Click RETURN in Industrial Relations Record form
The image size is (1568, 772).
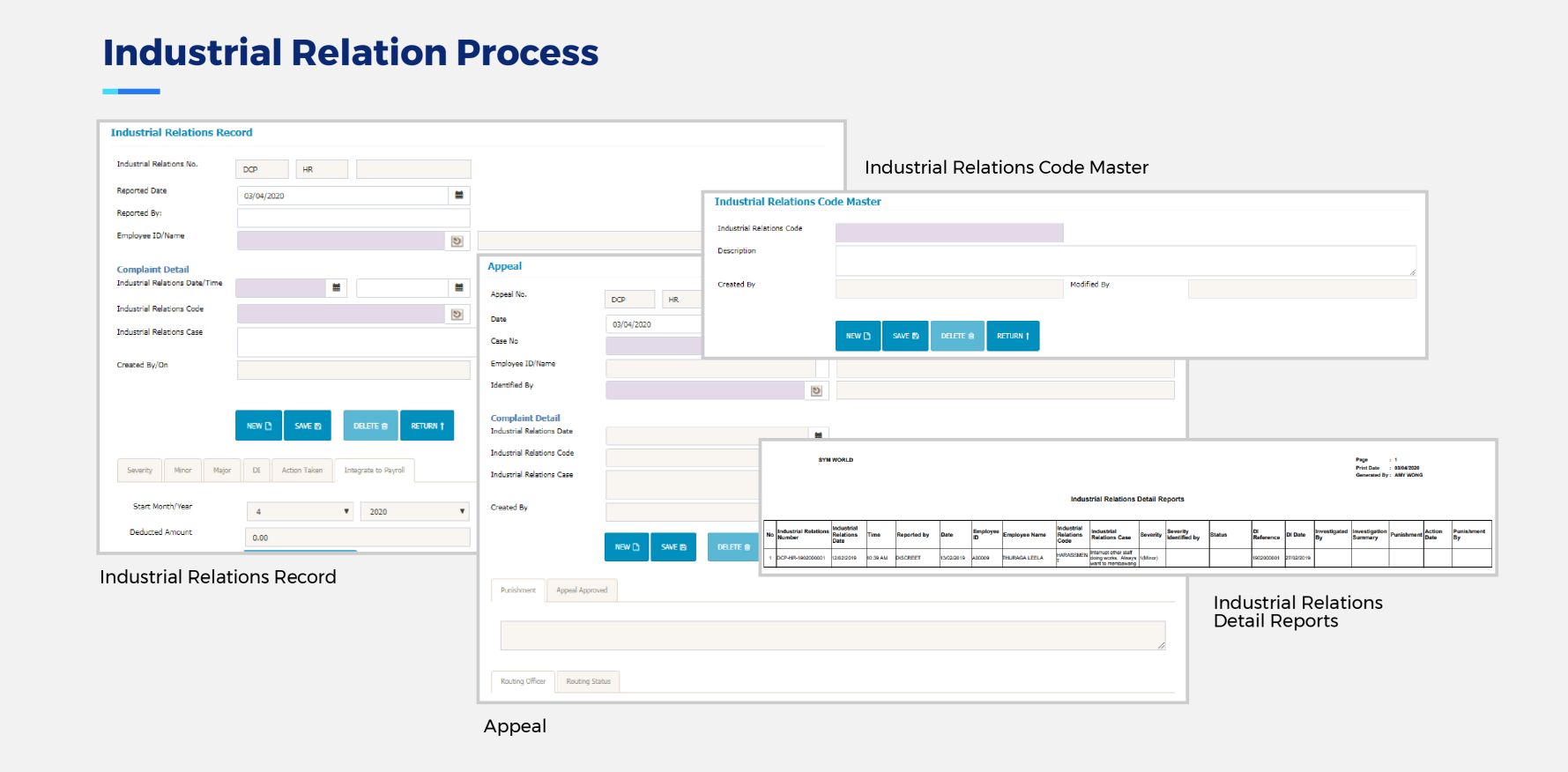427,426
